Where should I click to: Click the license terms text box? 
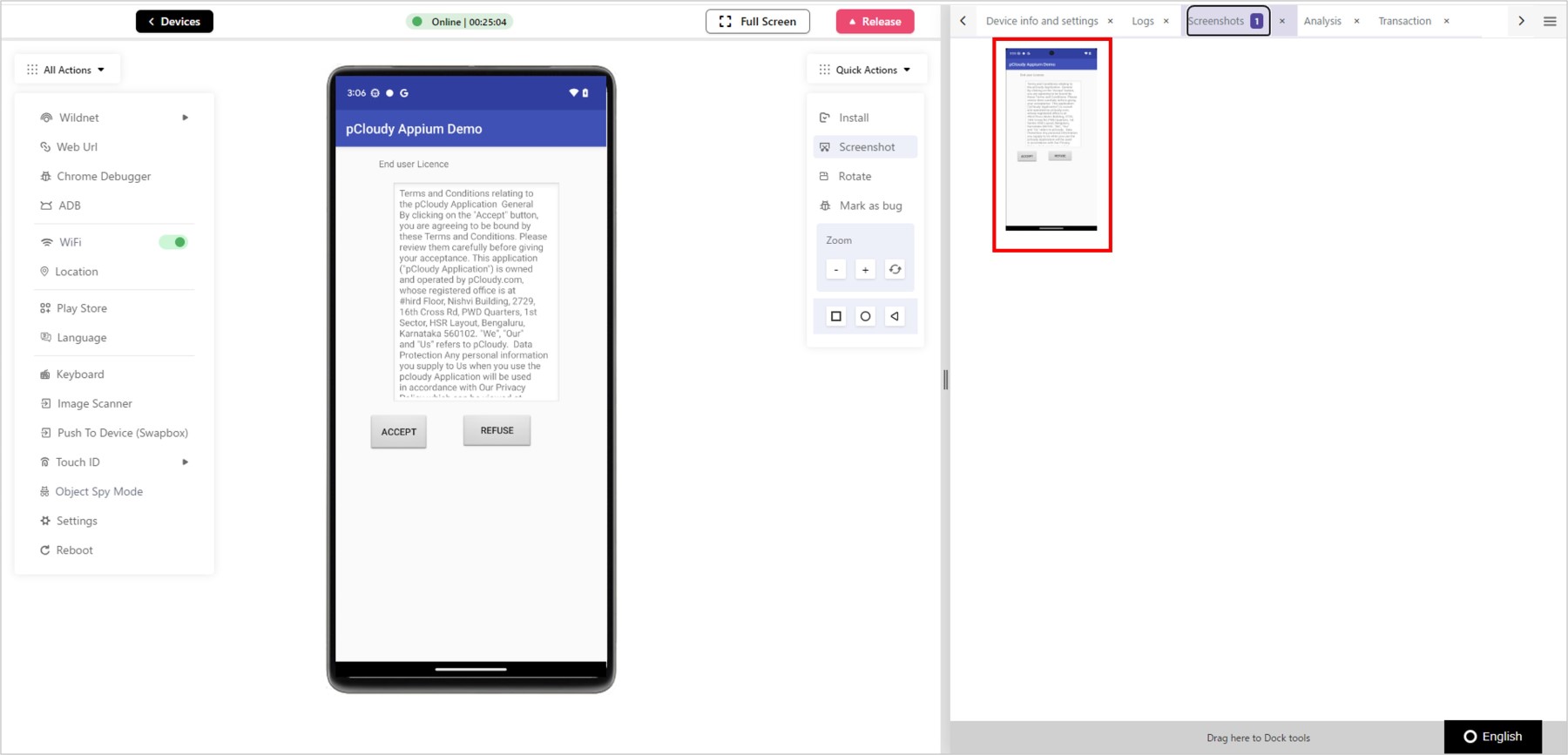[476, 292]
